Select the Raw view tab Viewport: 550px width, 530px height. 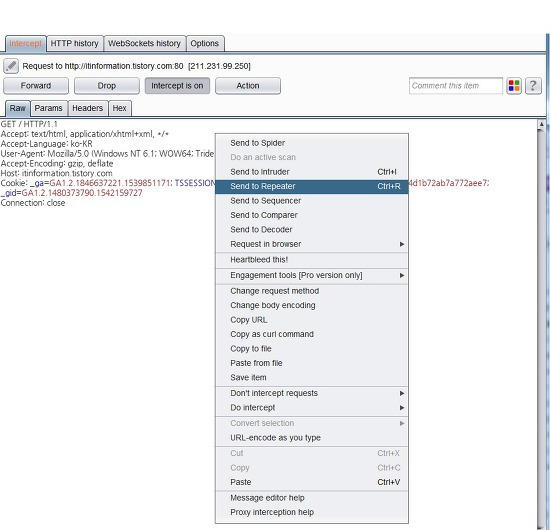(x=18, y=108)
